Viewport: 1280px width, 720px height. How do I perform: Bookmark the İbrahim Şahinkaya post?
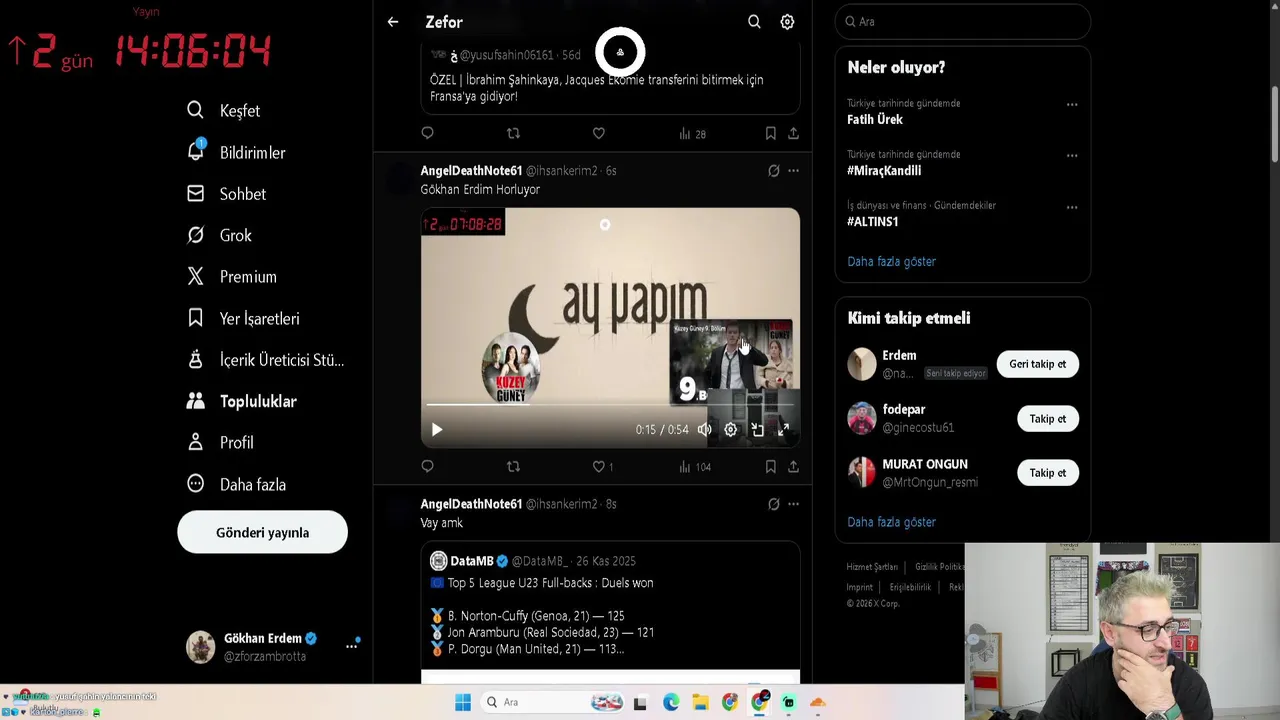[770, 133]
